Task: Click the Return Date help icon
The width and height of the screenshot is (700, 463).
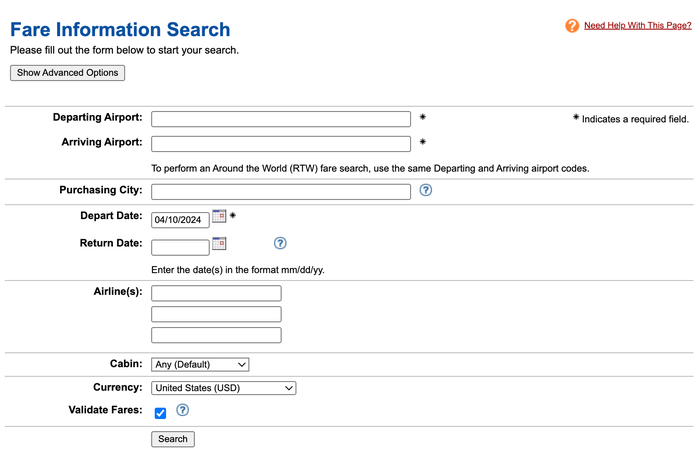Action: coord(280,243)
